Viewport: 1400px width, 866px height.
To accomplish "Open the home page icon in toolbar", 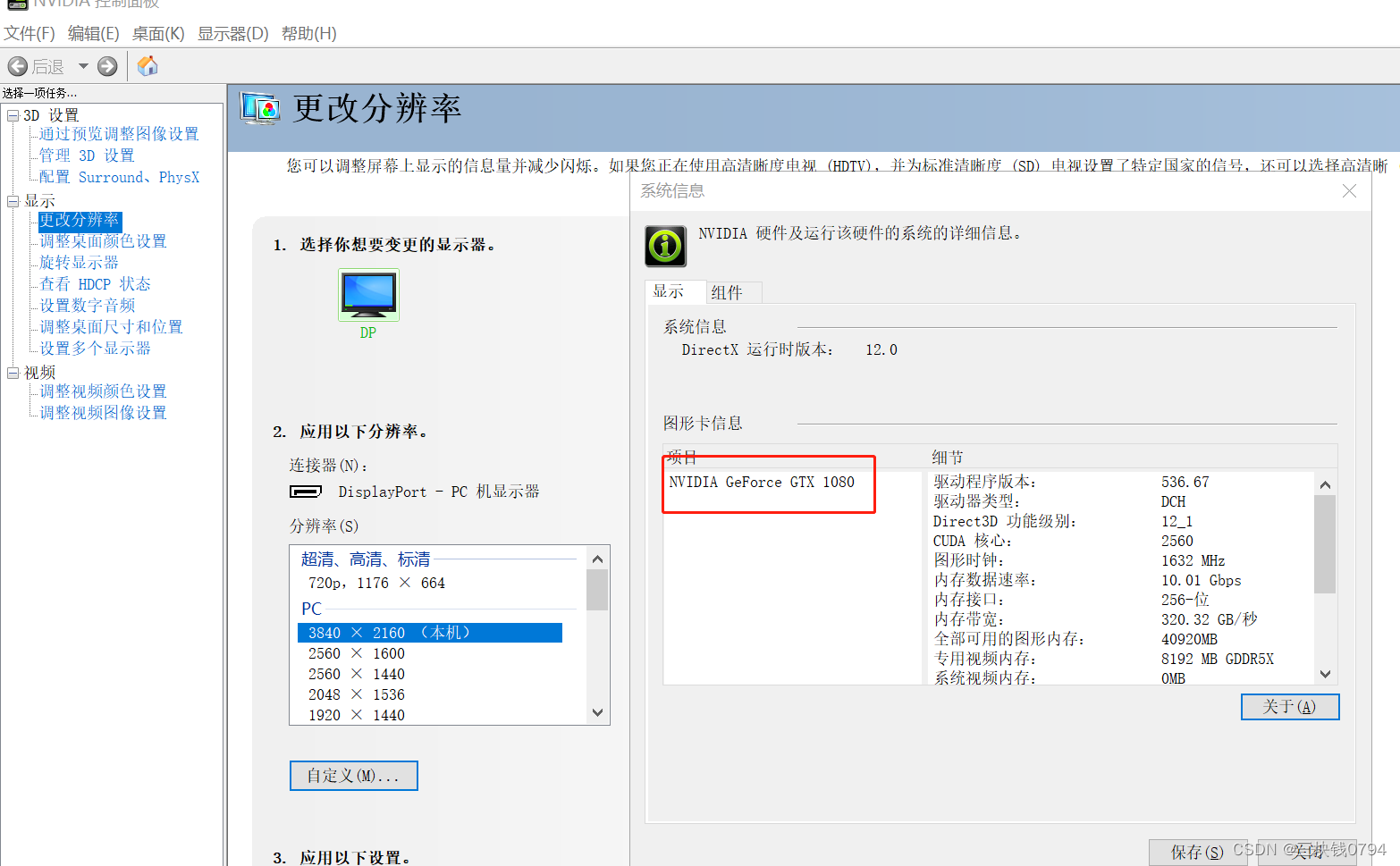I will coord(148,65).
